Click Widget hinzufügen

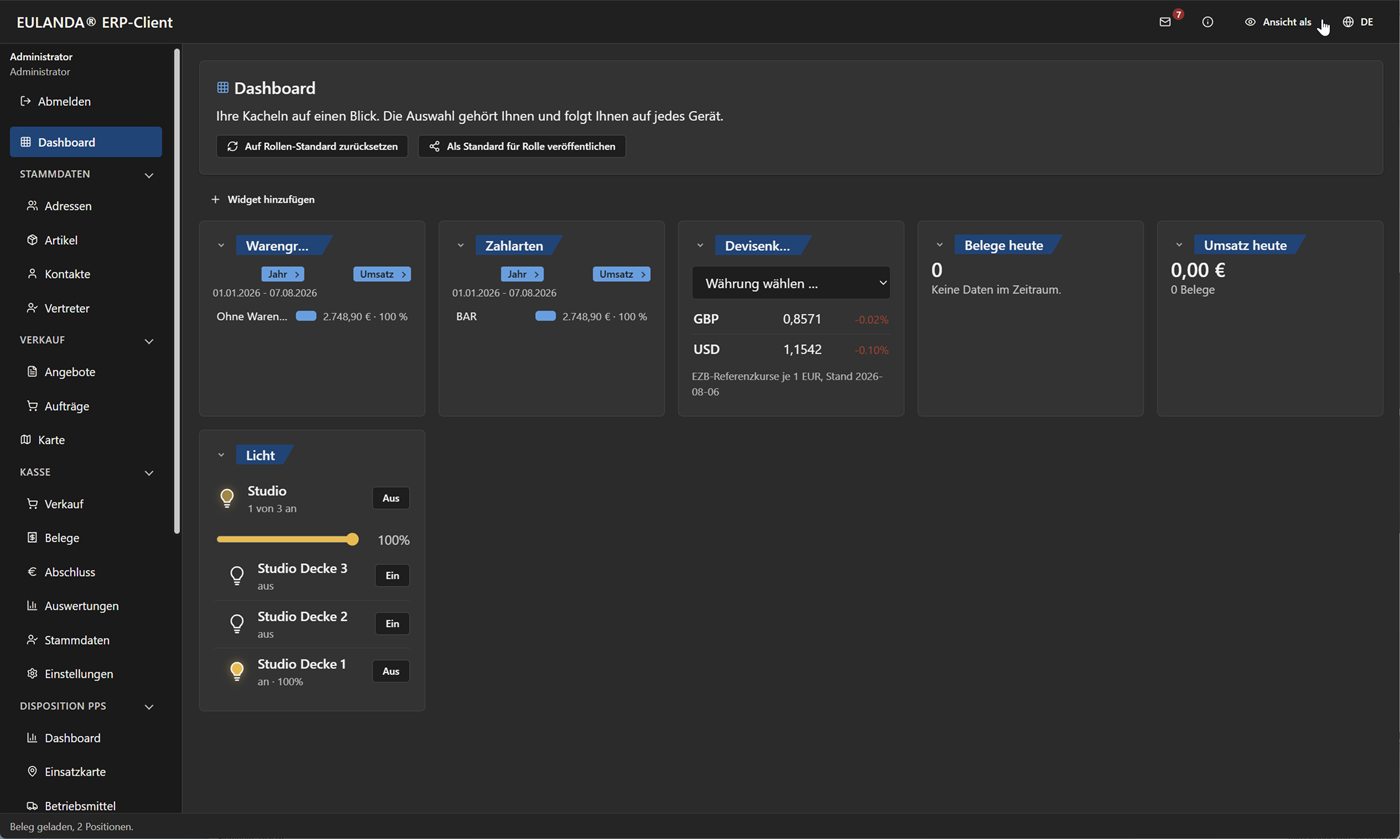pyautogui.click(x=263, y=199)
